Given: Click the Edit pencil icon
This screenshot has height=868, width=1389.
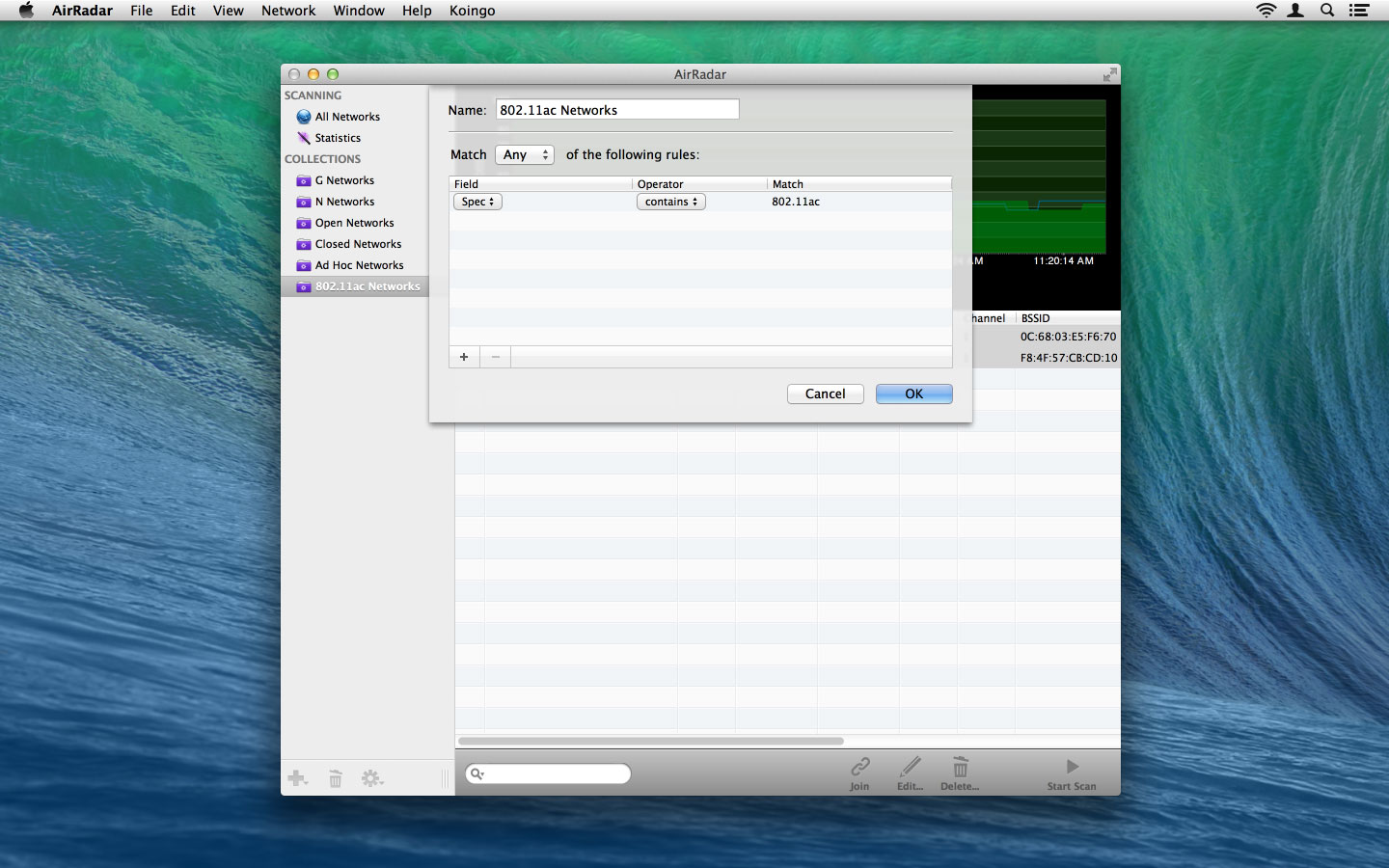Looking at the screenshot, I should [x=910, y=767].
